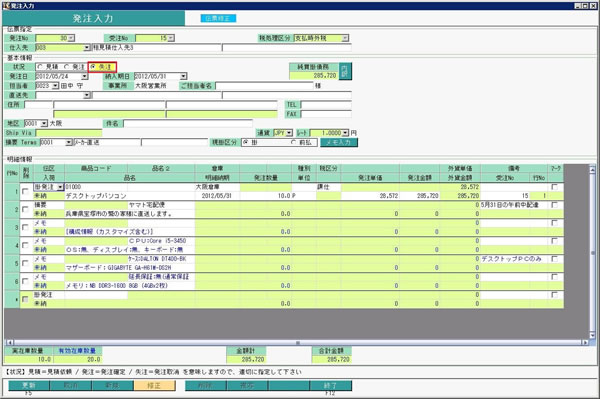
Task: Choose the 掛 radio option in 現掛区分
Action: click(246, 142)
